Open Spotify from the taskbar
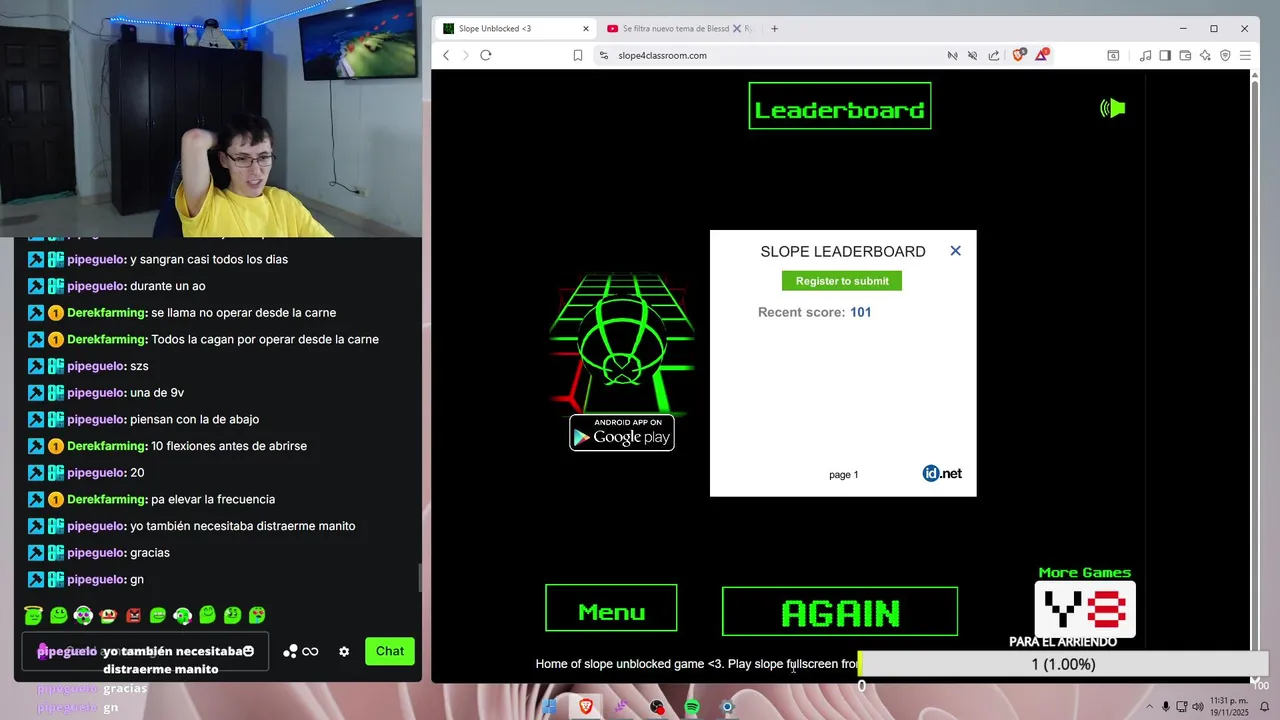 click(x=692, y=707)
